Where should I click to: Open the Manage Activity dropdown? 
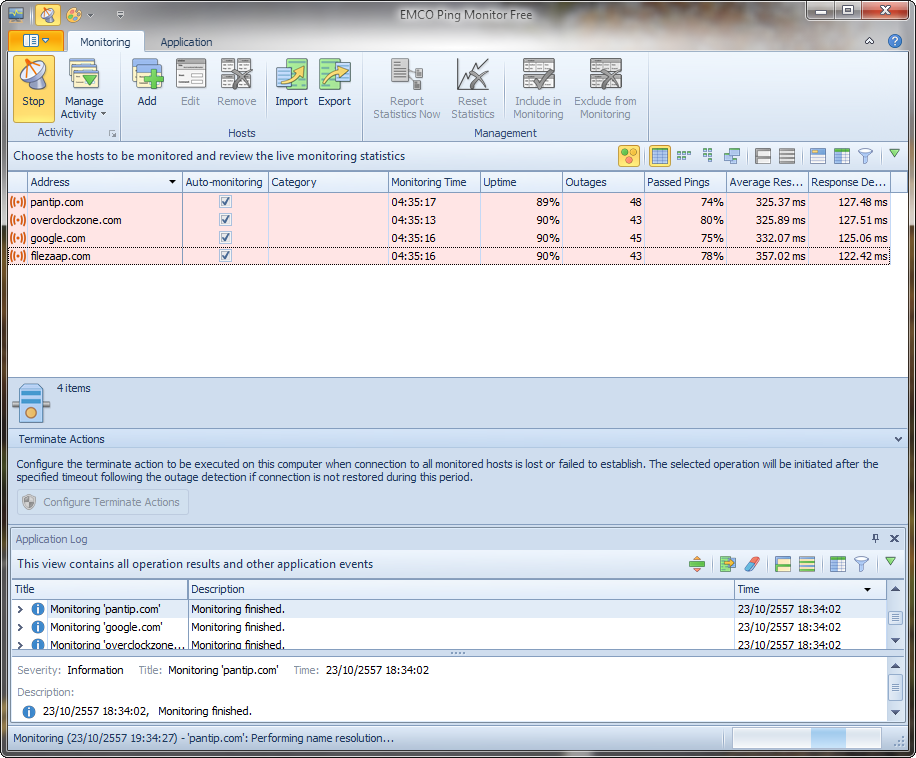click(x=83, y=108)
